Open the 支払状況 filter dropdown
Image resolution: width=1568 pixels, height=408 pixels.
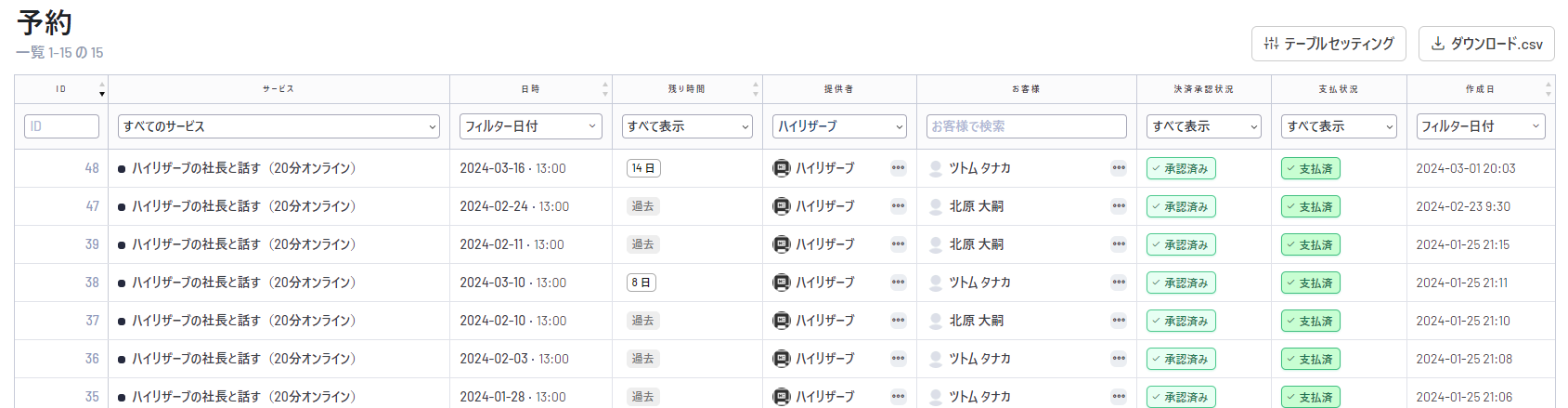pos(1339,126)
